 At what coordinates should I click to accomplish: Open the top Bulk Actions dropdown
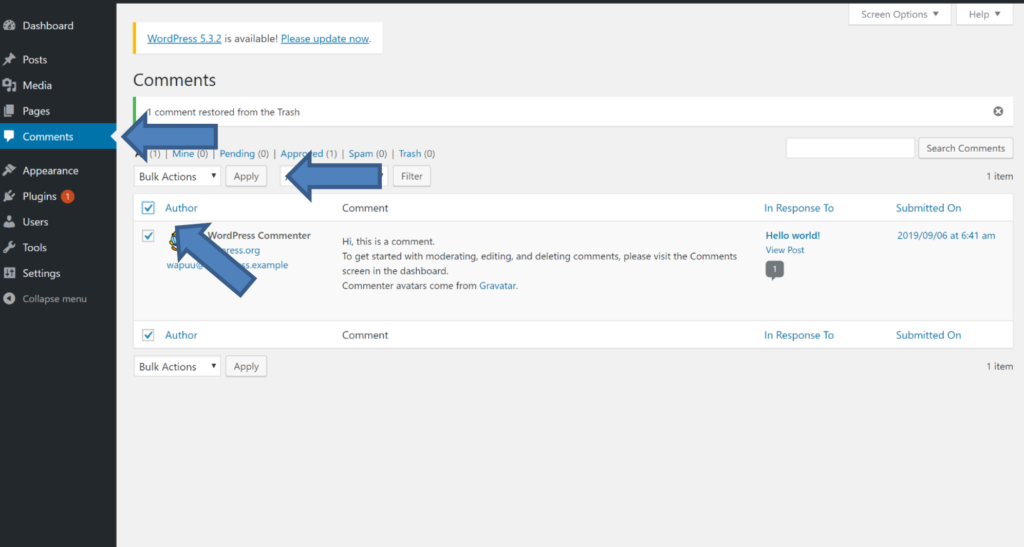pos(177,176)
